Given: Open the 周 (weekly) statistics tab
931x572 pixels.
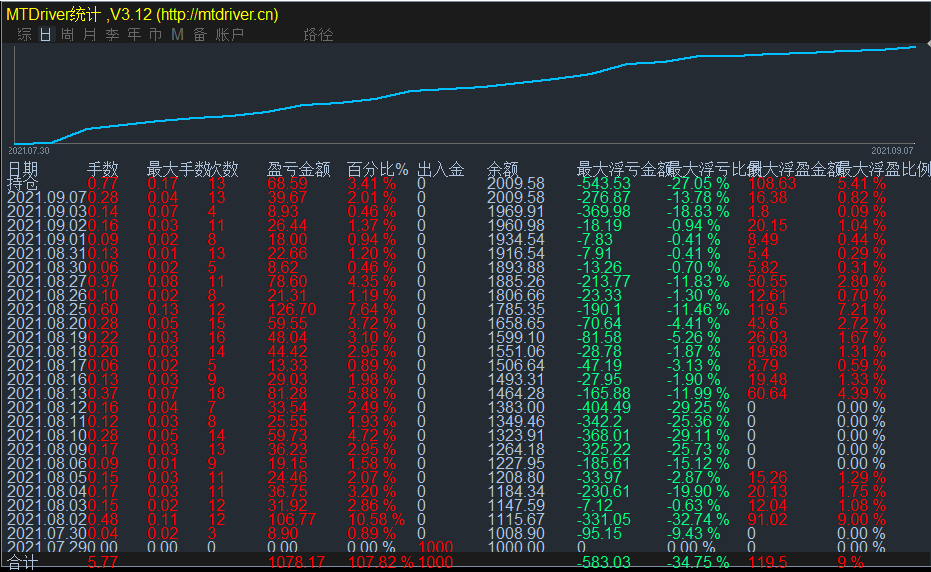Looking at the screenshot, I should (x=68, y=35).
